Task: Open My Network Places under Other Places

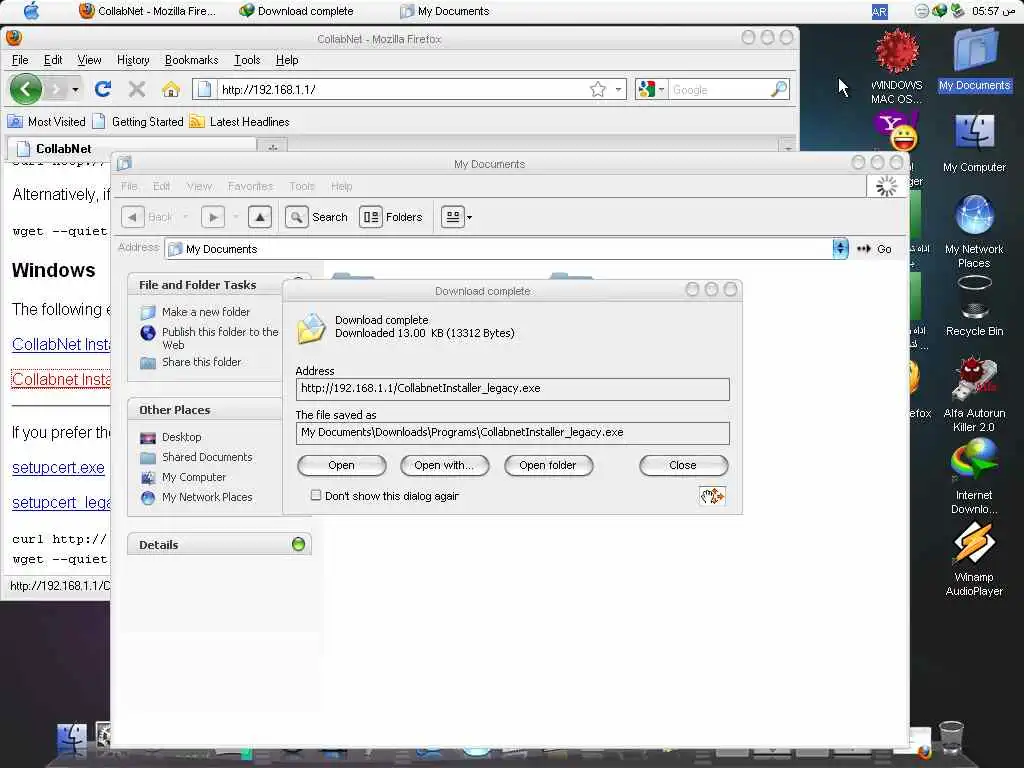Action: tap(207, 497)
